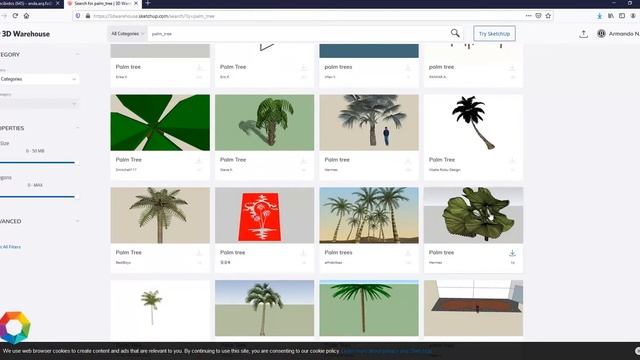Click the clear All Filters link
Image resolution: width=640 pixels, height=360 pixels.
[10, 247]
